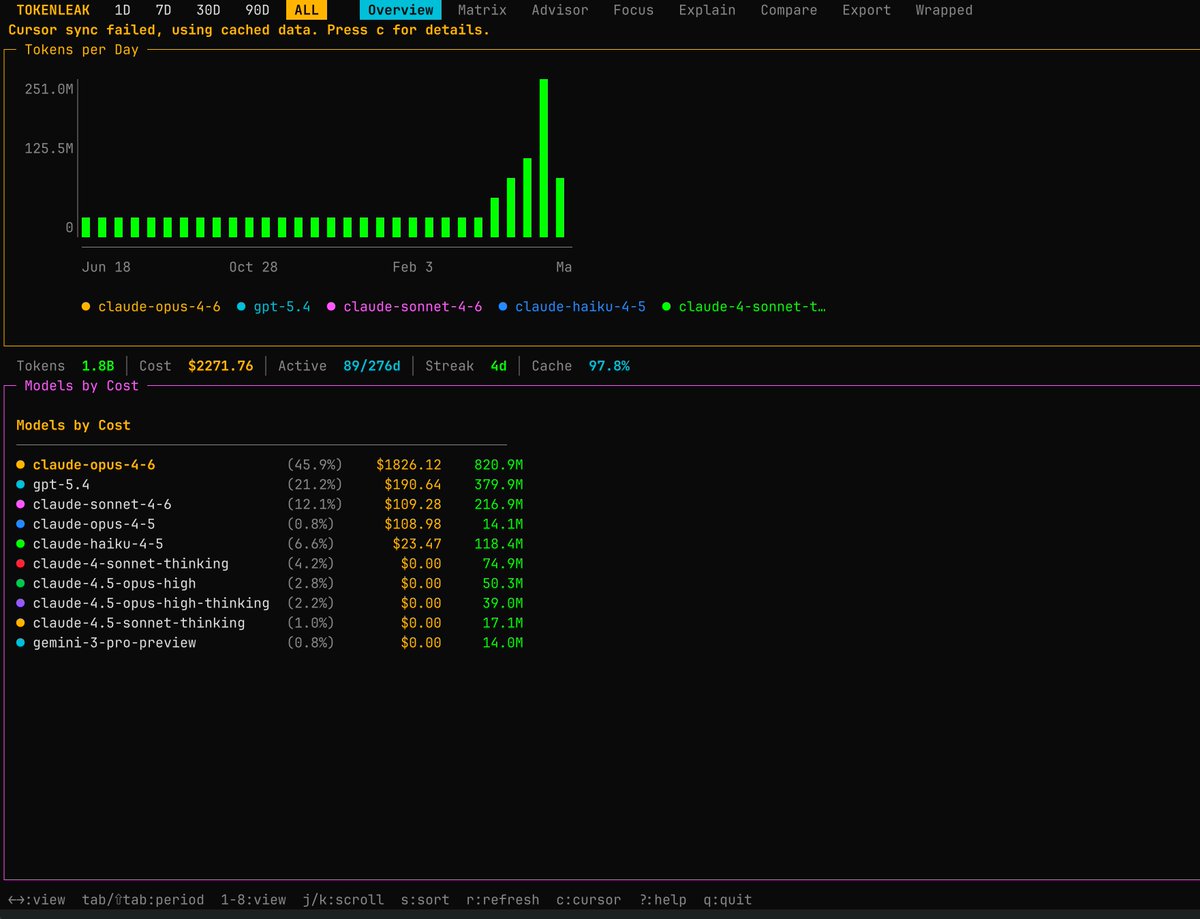
Task: Select the 90D period tab
Action: 257,10
